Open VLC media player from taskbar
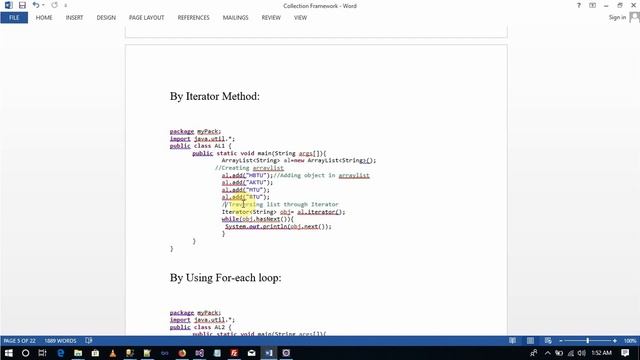This screenshot has height=360, width=640. click(113, 353)
